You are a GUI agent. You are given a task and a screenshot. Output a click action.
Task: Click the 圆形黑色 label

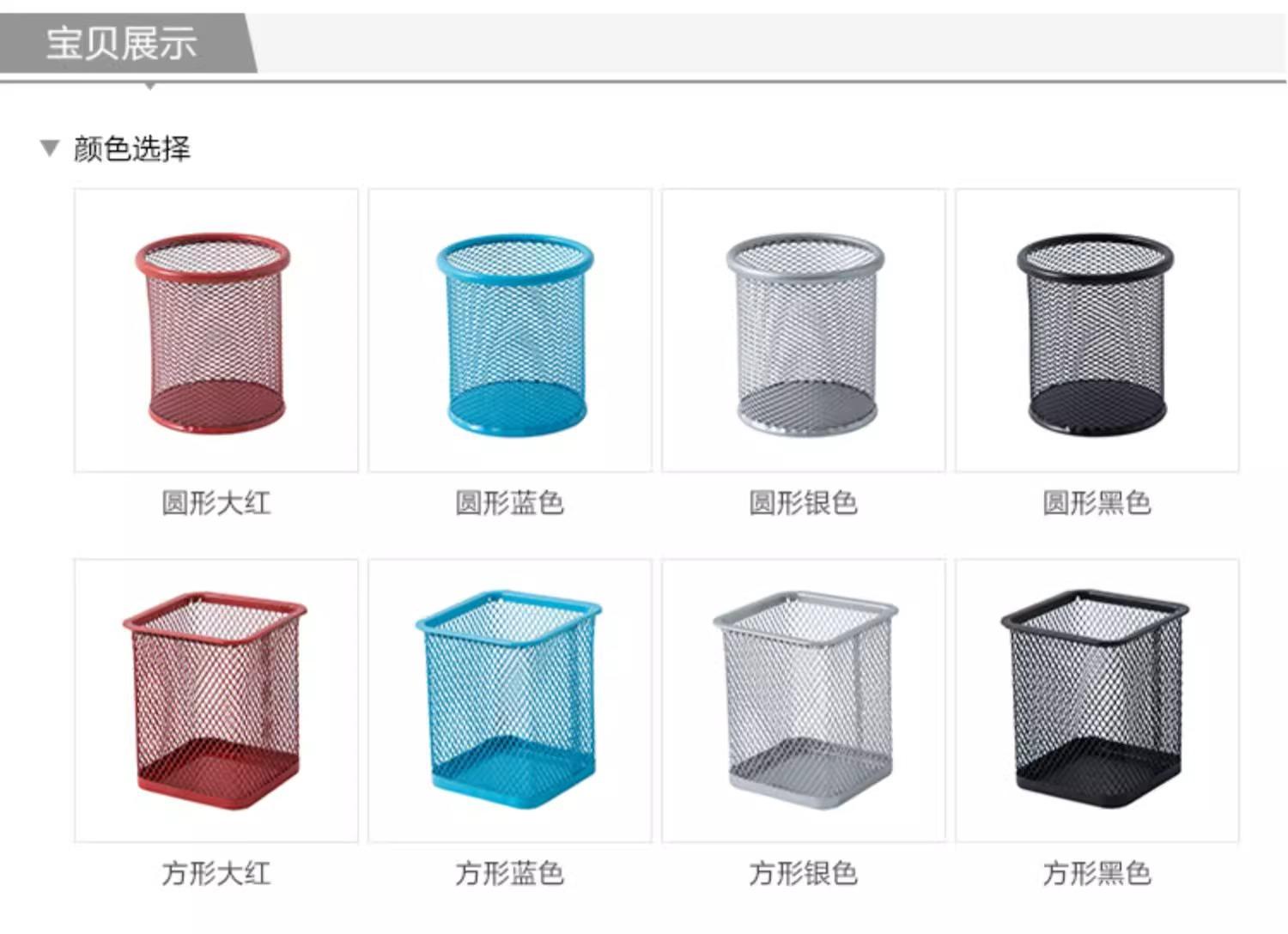(1097, 503)
